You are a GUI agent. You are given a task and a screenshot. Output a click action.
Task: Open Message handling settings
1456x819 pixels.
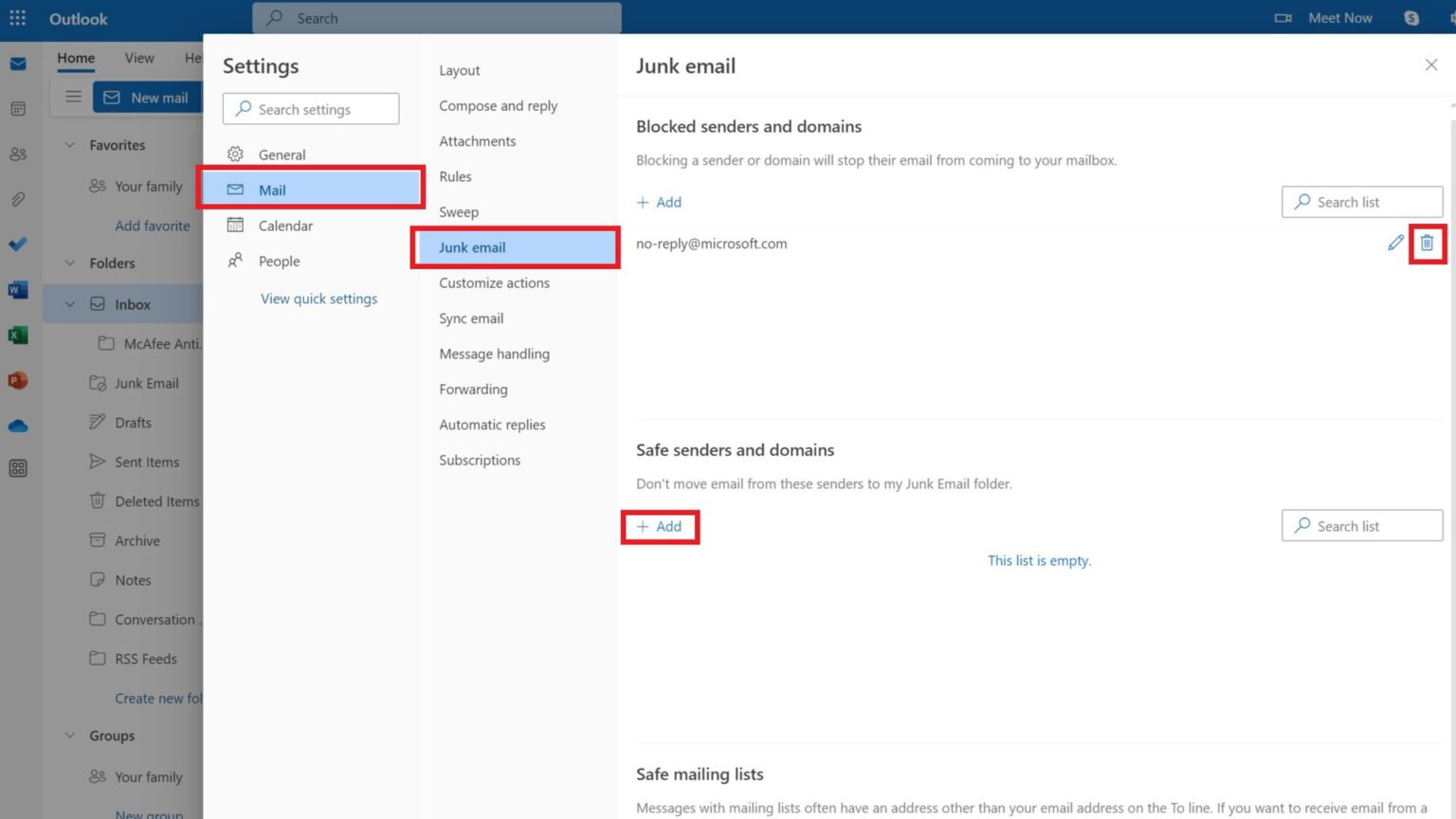[x=495, y=354]
